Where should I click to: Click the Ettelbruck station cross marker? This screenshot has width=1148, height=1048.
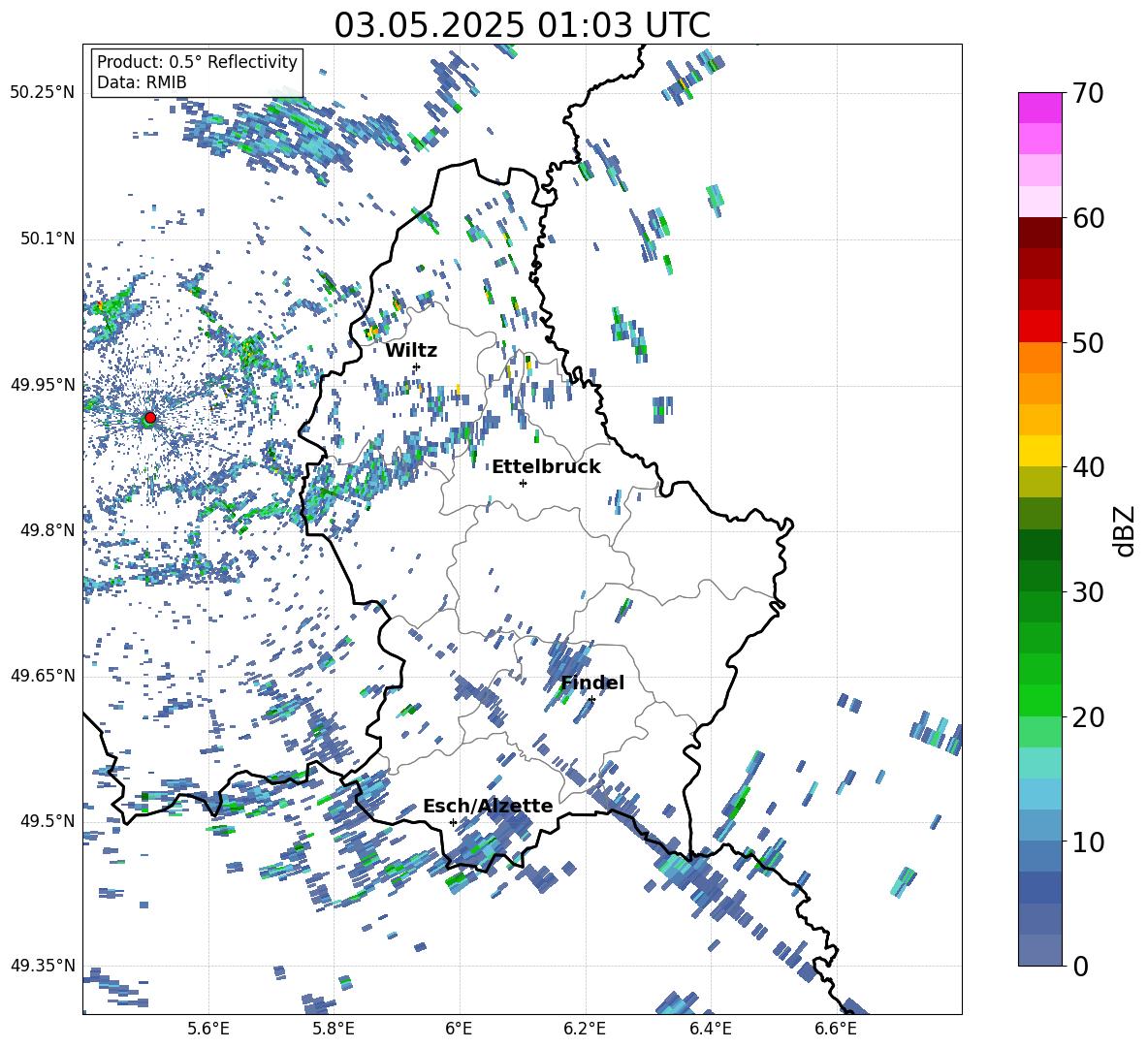[x=523, y=483]
